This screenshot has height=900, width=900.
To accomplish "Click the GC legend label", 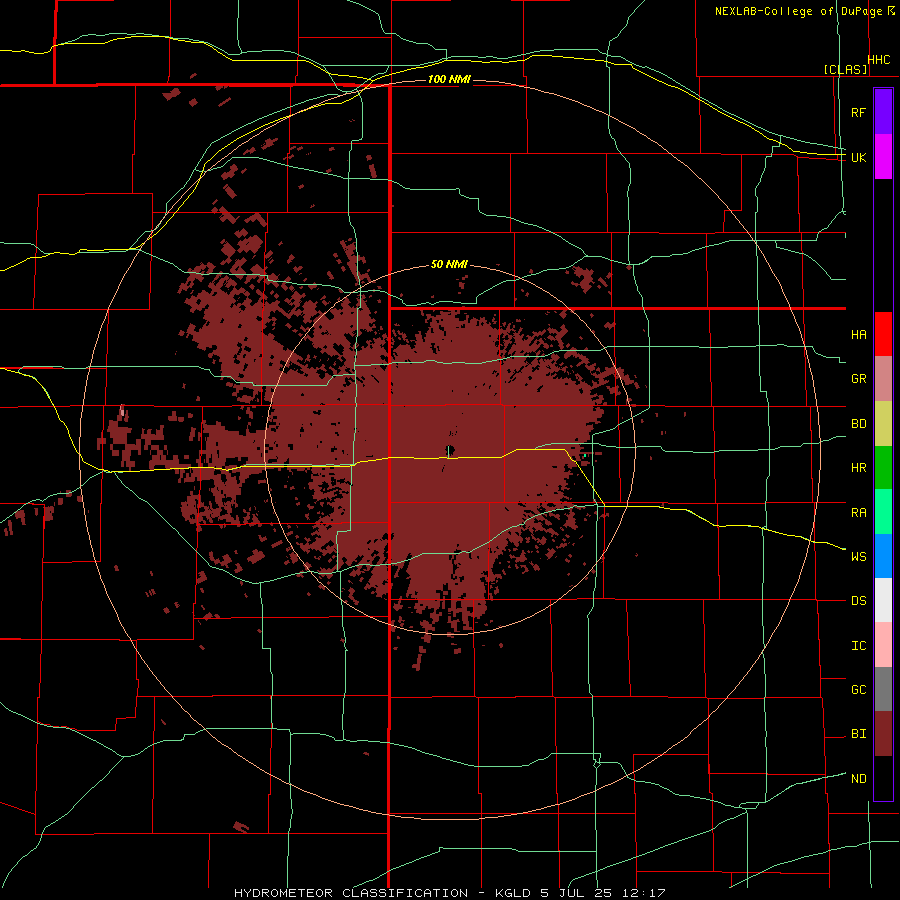I will click(858, 690).
